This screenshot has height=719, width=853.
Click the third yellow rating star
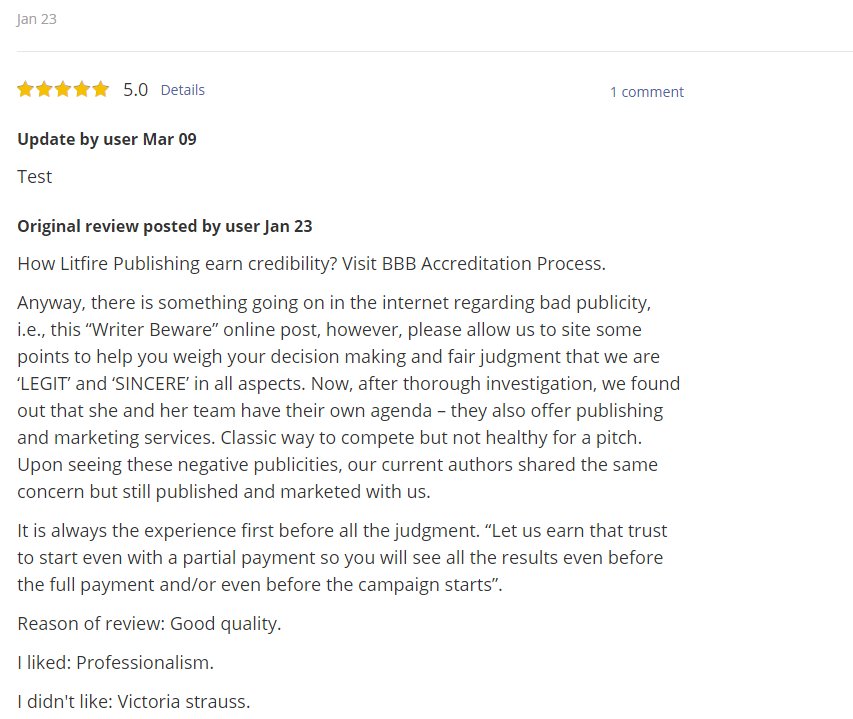pos(63,90)
